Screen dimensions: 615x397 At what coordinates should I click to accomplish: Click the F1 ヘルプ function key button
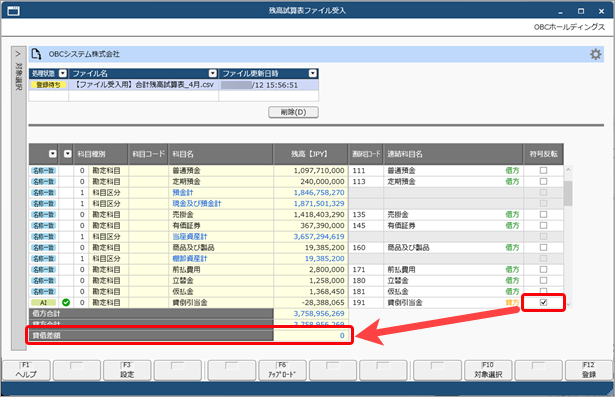coord(26,370)
